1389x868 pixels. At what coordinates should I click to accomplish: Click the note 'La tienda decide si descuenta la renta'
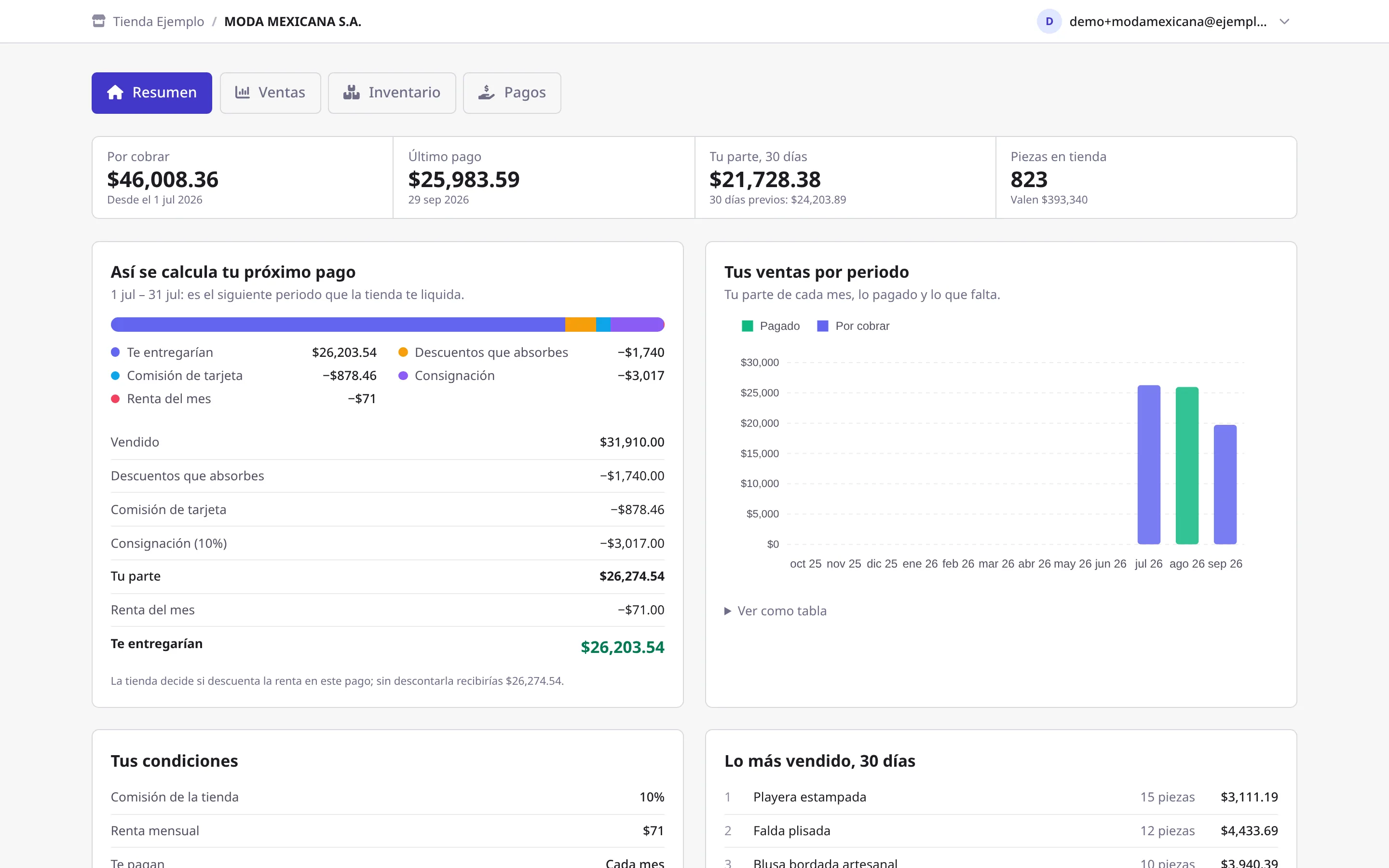coord(338,681)
